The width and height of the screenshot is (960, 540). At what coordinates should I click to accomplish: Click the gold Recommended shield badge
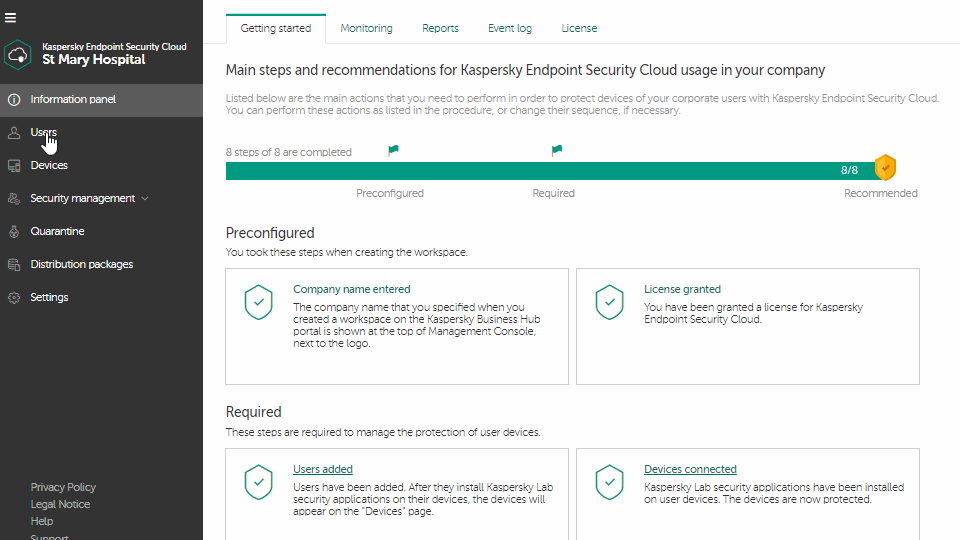point(884,168)
